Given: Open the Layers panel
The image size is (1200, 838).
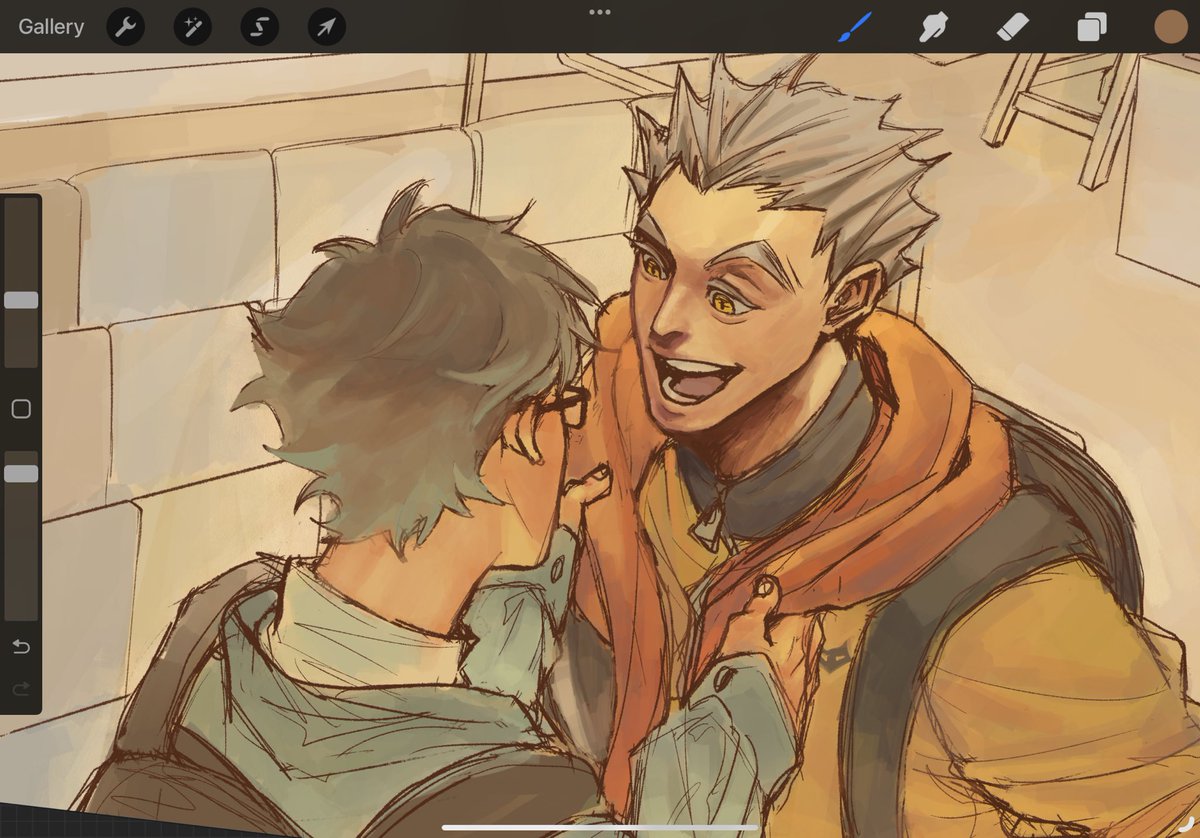Looking at the screenshot, I should [1090, 27].
